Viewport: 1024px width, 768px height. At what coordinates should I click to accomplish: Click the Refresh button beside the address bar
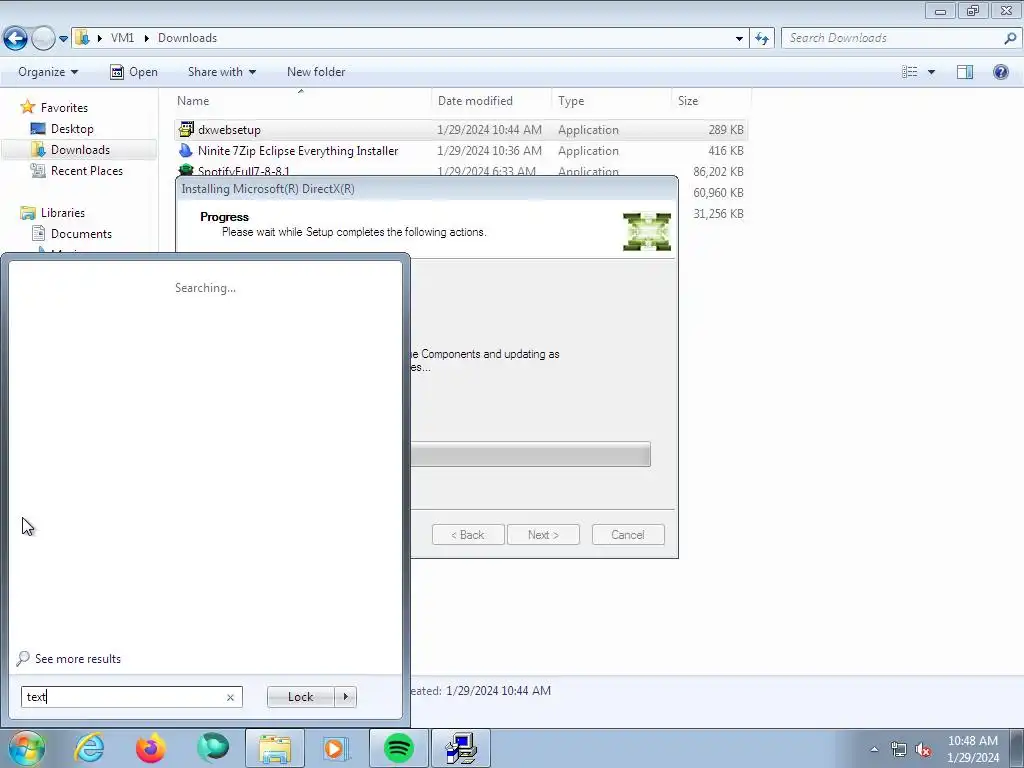coord(761,39)
